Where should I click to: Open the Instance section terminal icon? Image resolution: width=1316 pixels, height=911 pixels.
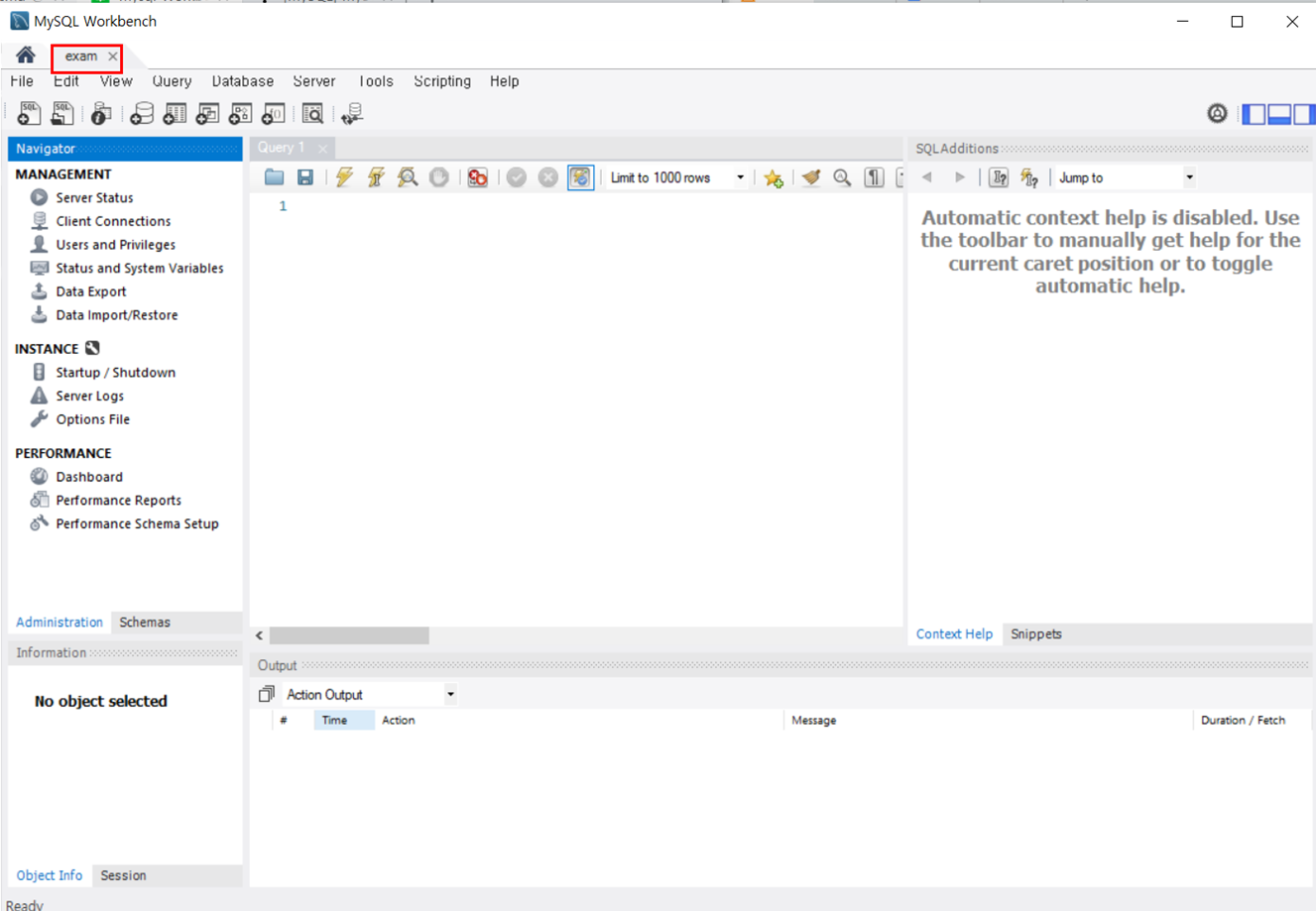click(x=92, y=348)
